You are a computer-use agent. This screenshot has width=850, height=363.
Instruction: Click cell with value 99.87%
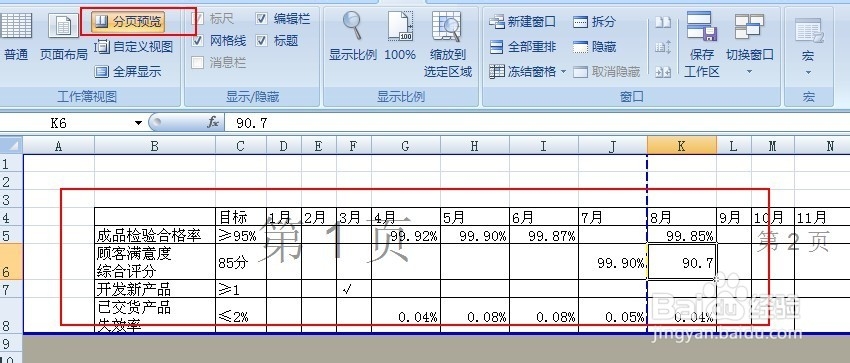coord(544,235)
